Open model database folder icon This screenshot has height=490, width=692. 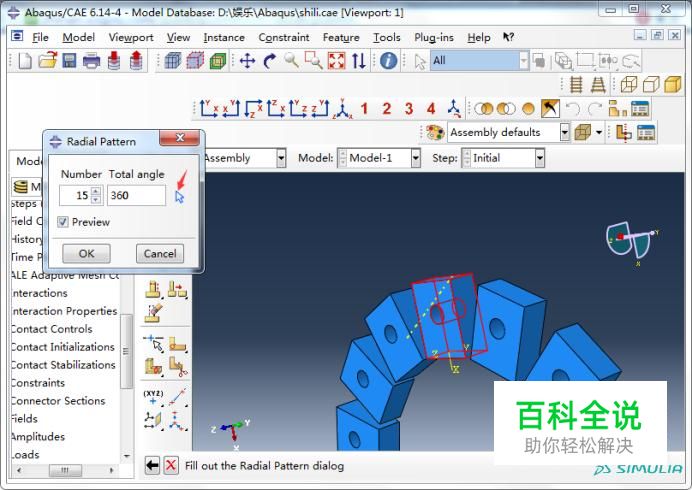pos(48,60)
